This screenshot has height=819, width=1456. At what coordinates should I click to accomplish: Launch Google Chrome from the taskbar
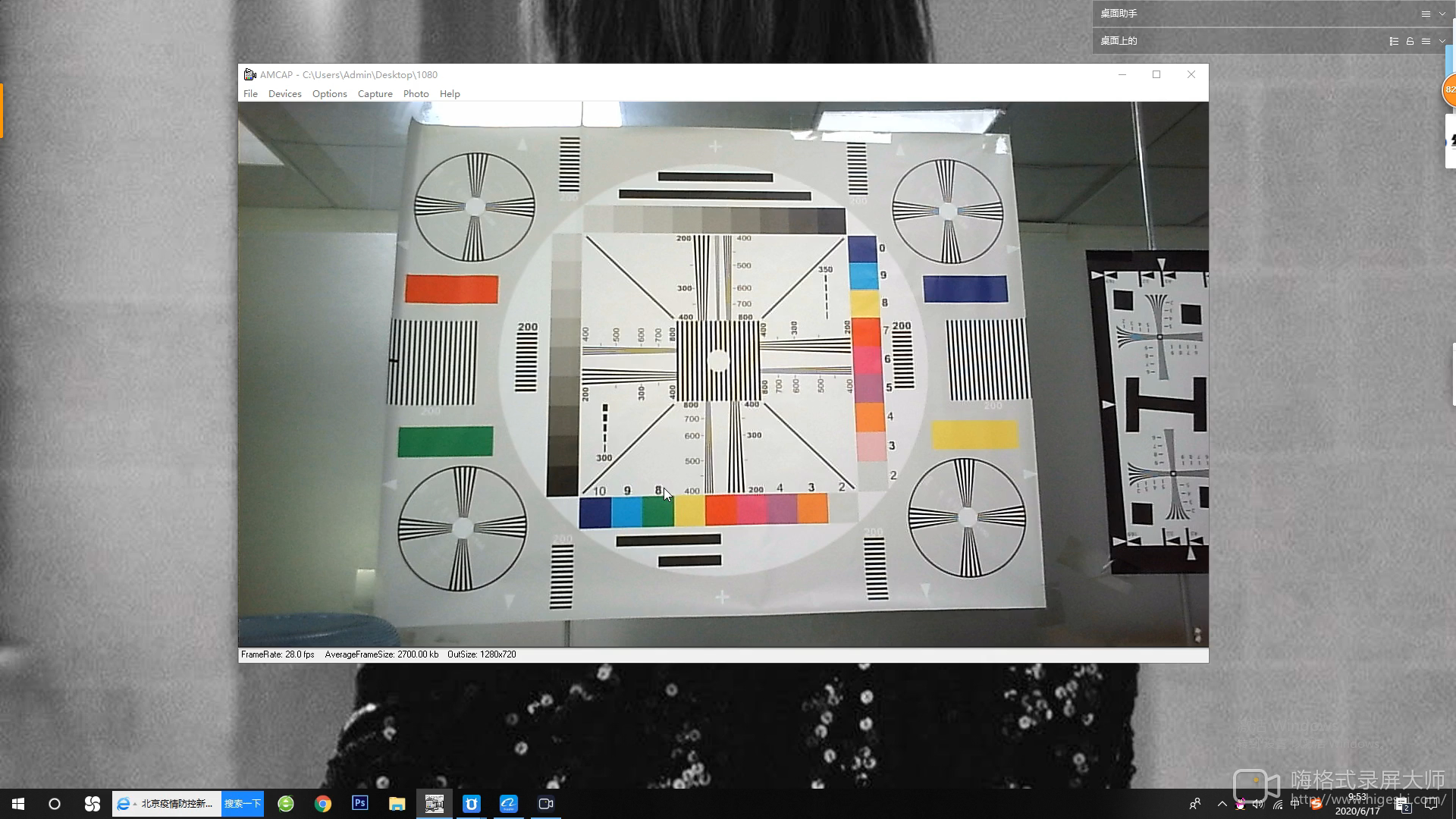click(x=323, y=804)
